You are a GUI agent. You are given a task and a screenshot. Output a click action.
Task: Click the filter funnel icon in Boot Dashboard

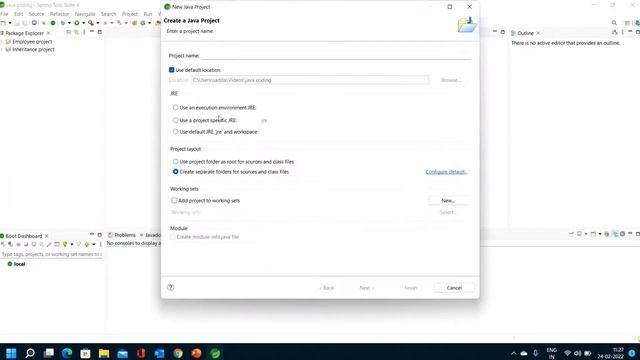(78, 244)
